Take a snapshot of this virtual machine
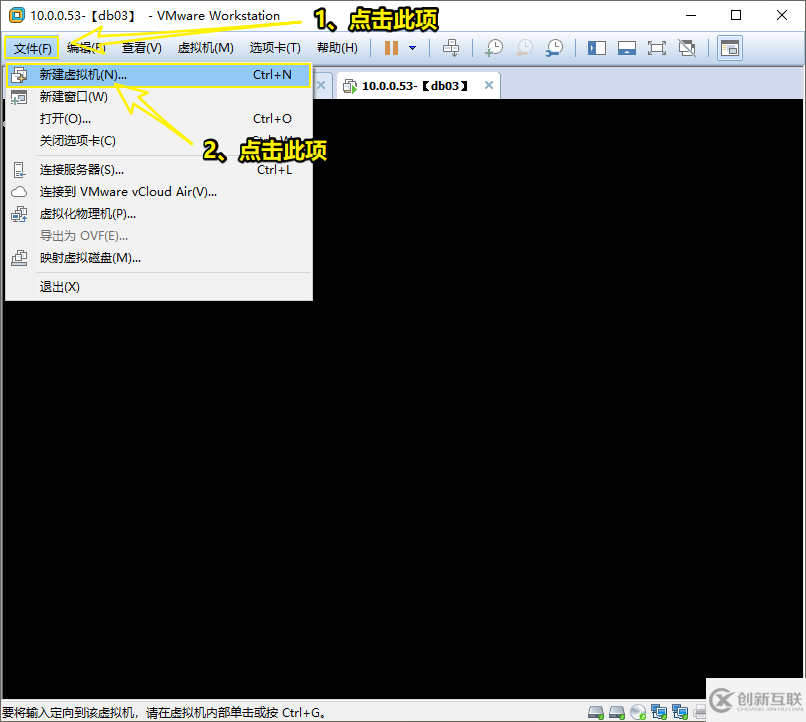This screenshot has height=722, width=806. tap(494, 48)
